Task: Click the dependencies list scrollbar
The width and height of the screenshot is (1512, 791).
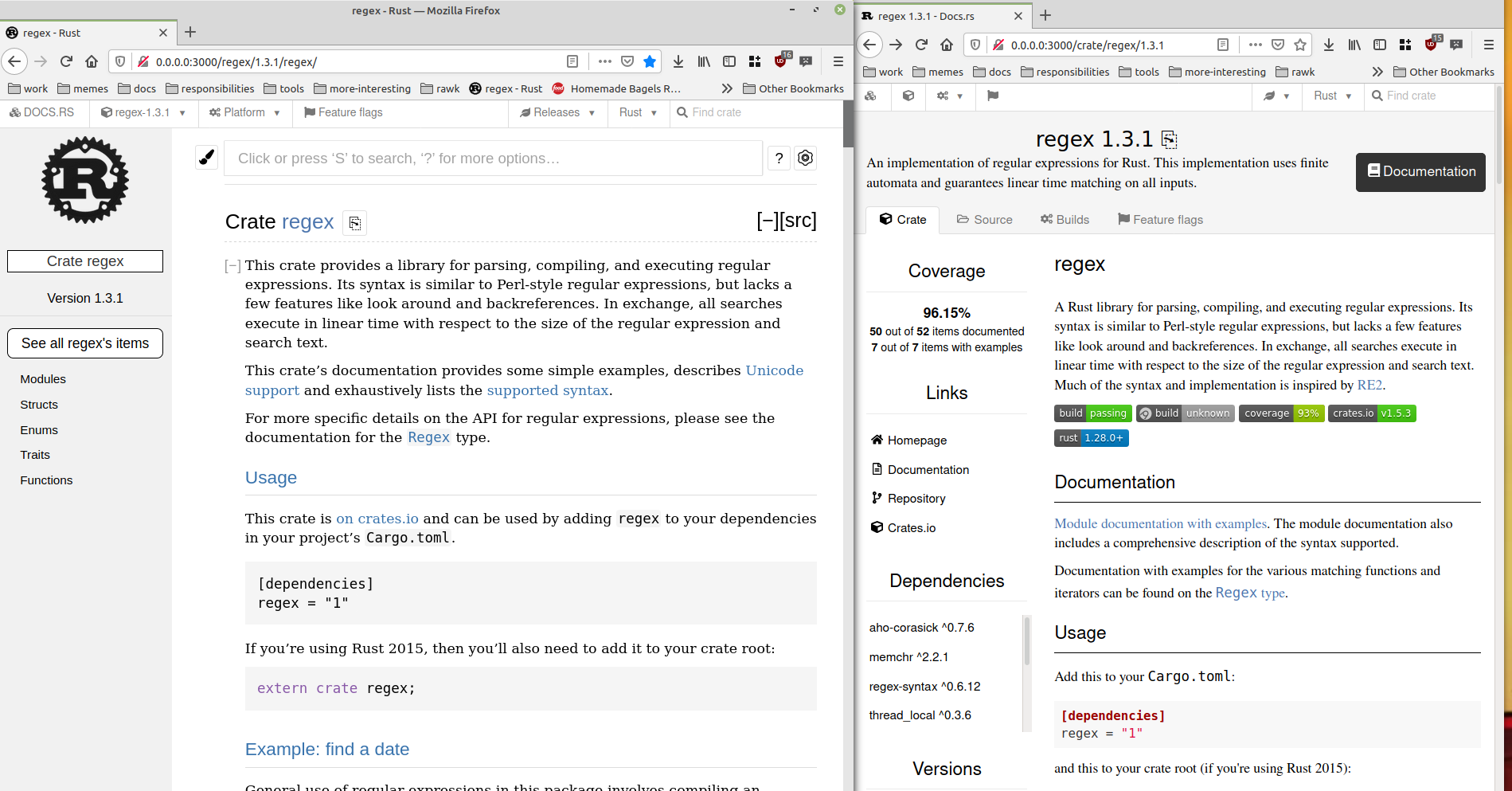Action: click(1026, 641)
